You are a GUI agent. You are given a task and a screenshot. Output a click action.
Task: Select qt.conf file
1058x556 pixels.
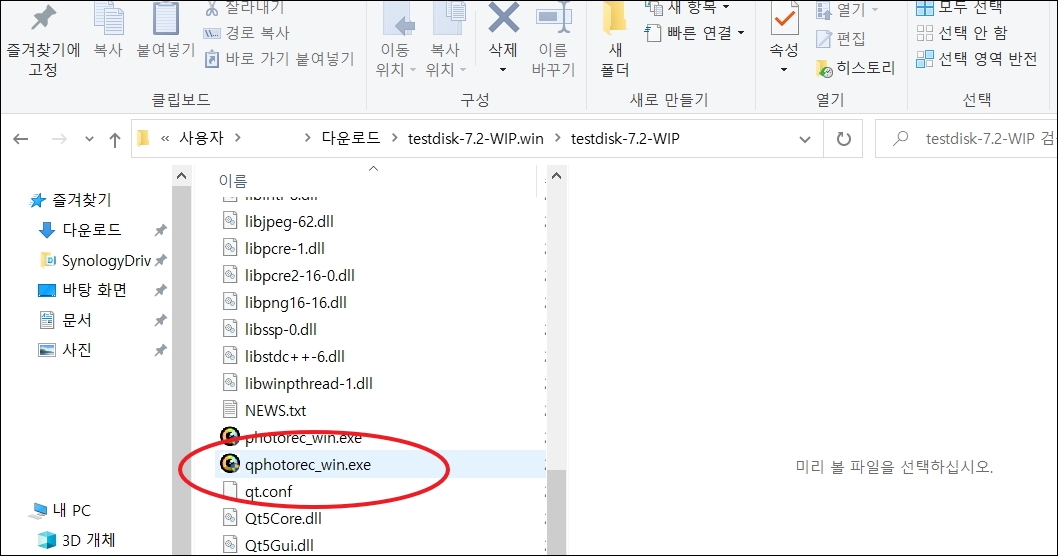[x=268, y=491]
